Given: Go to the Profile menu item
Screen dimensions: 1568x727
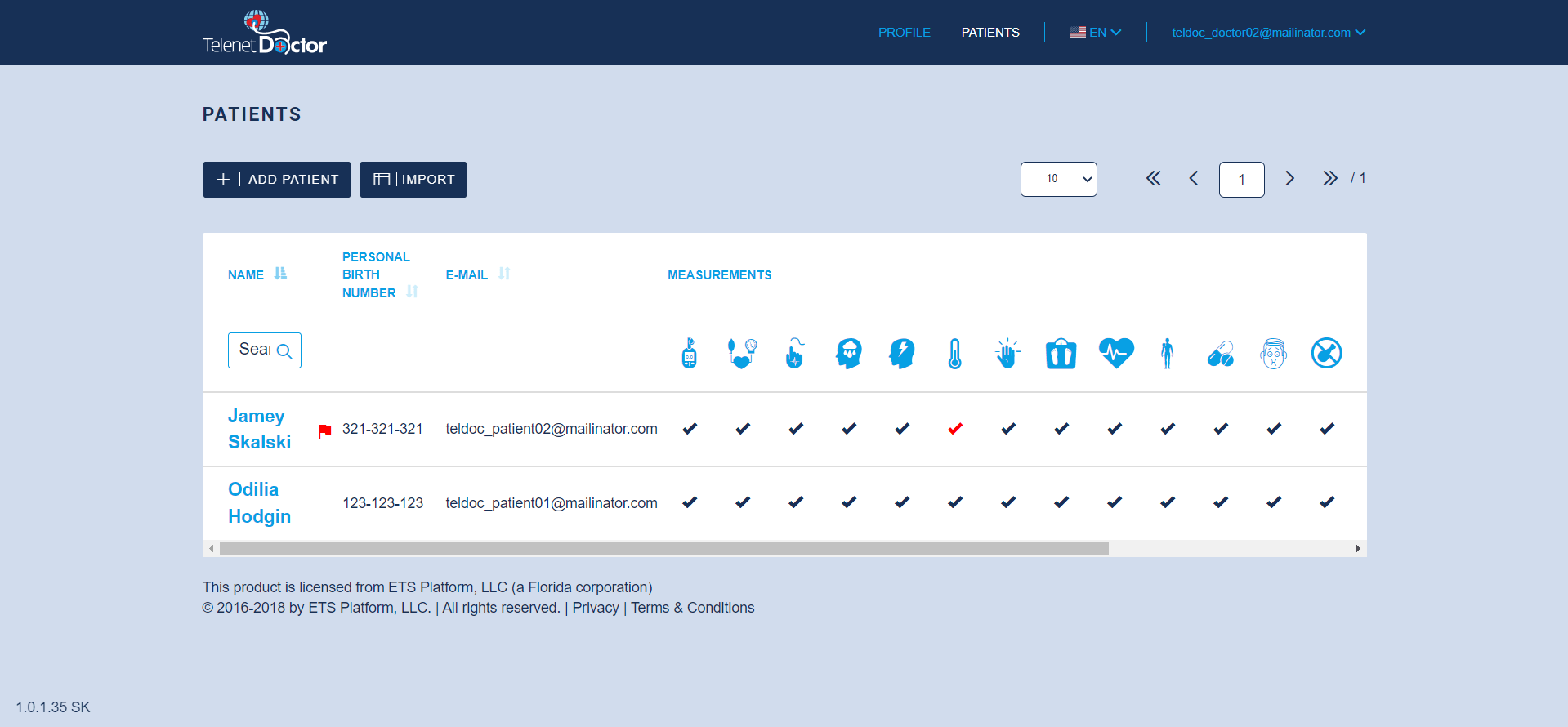Looking at the screenshot, I should 904,33.
